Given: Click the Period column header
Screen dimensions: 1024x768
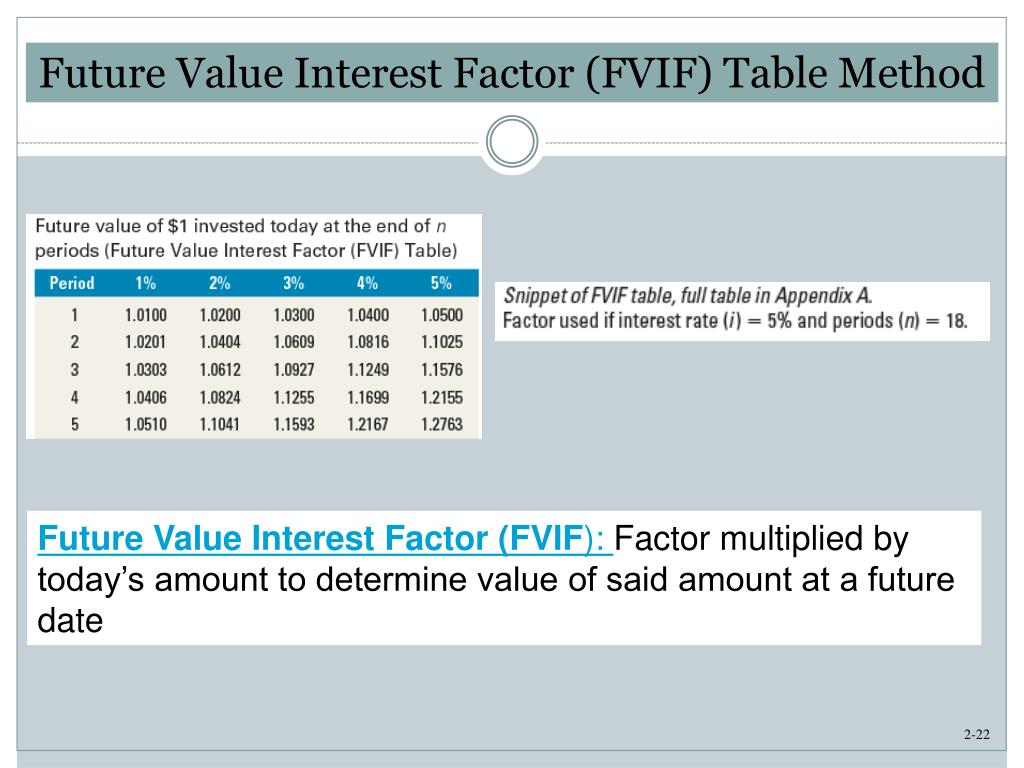Looking at the screenshot, I should 72,283.
